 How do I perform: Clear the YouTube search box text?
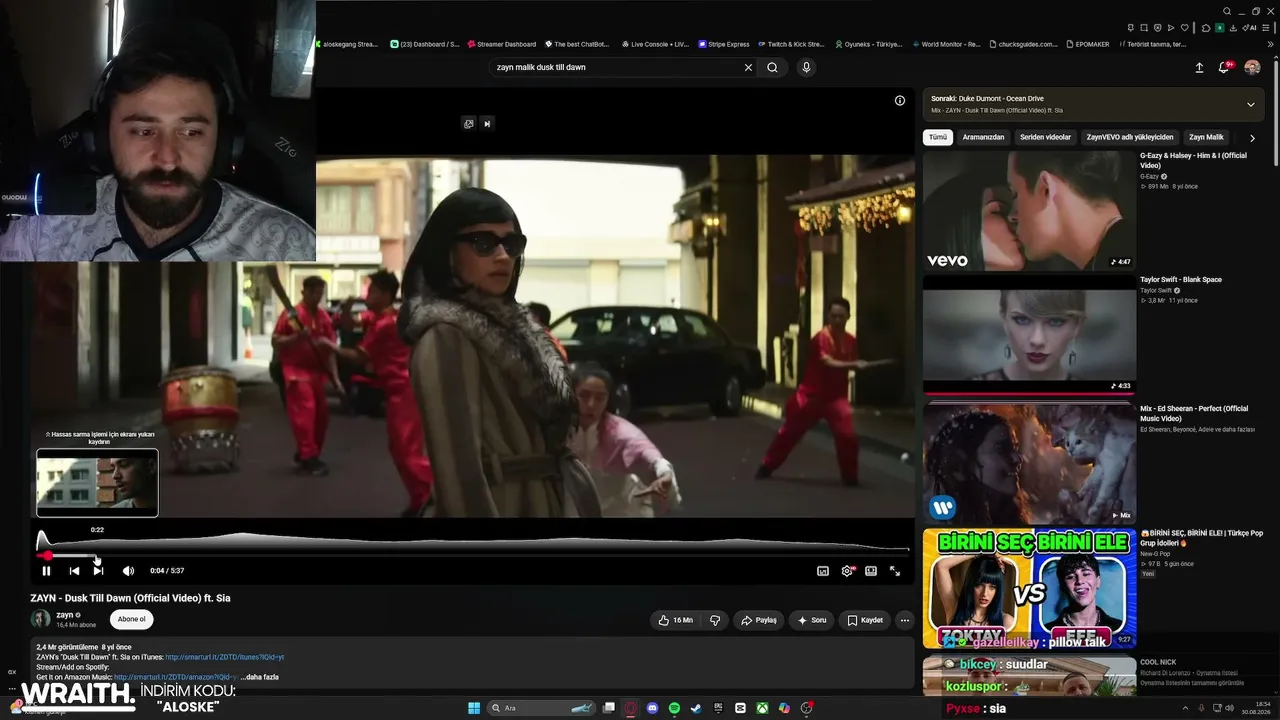pos(748,67)
